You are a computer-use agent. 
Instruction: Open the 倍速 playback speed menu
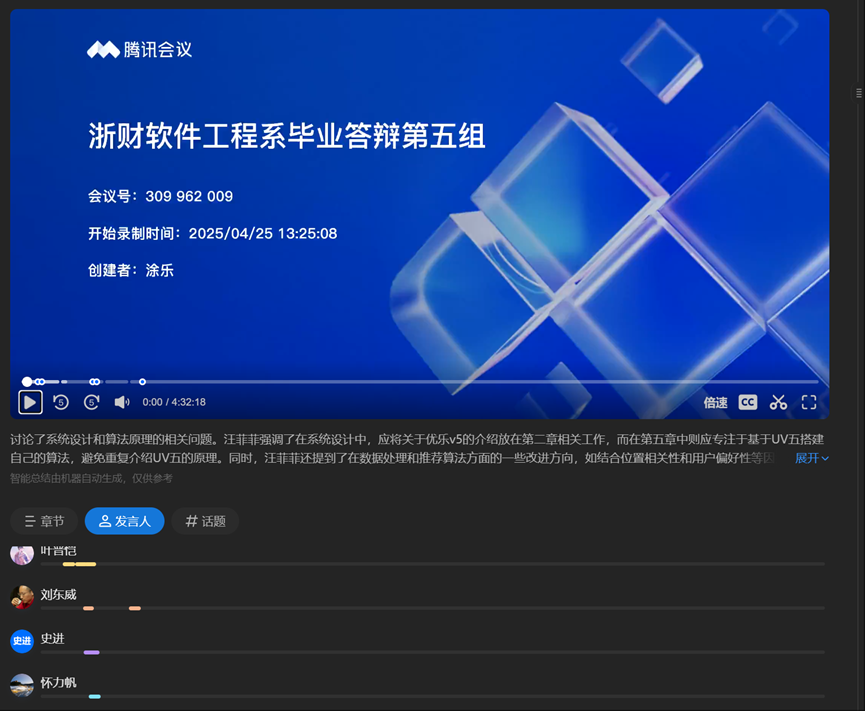pyautogui.click(x=715, y=402)
